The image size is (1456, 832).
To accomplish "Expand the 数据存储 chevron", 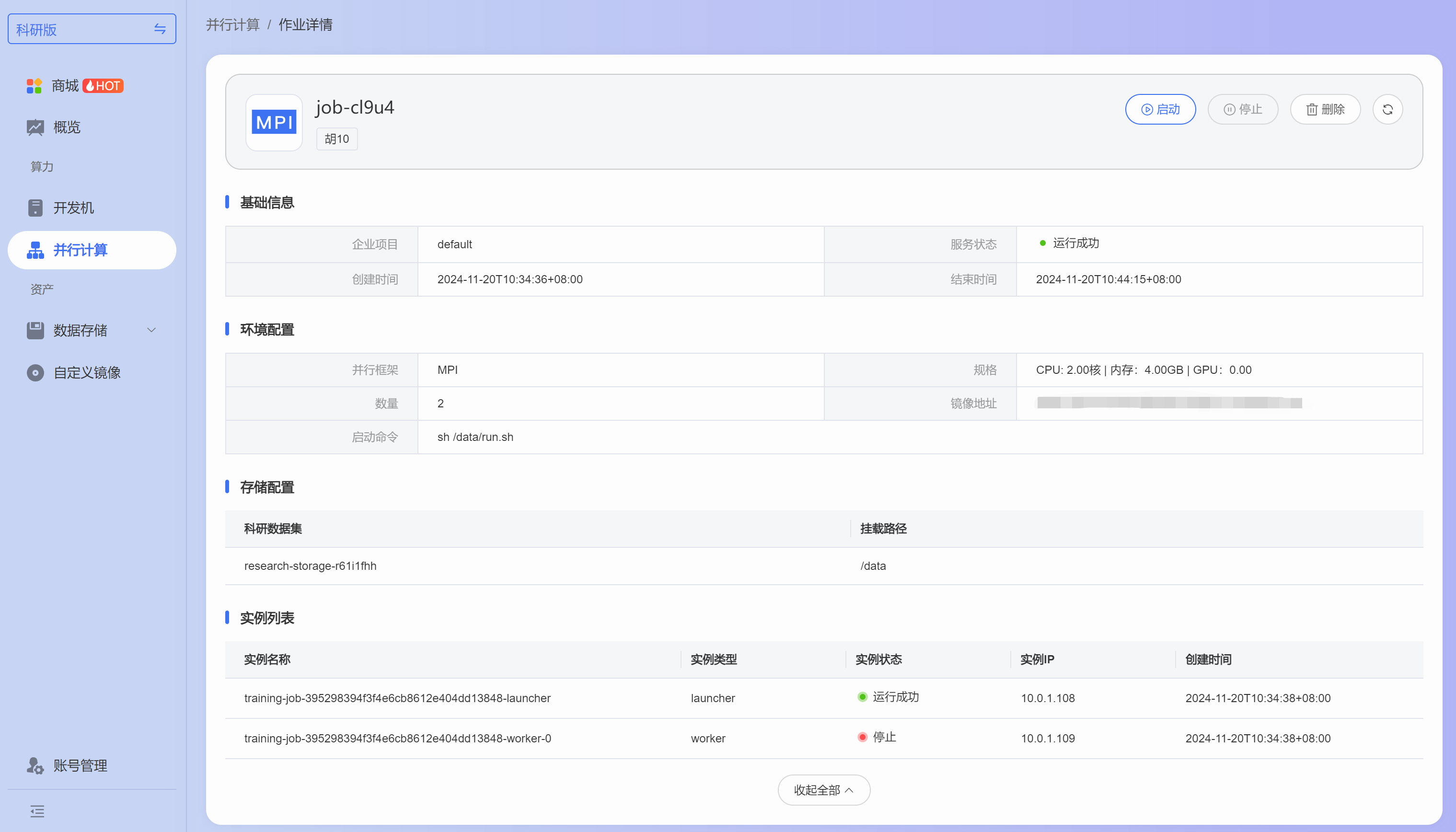I will click(x=151, y=330).
